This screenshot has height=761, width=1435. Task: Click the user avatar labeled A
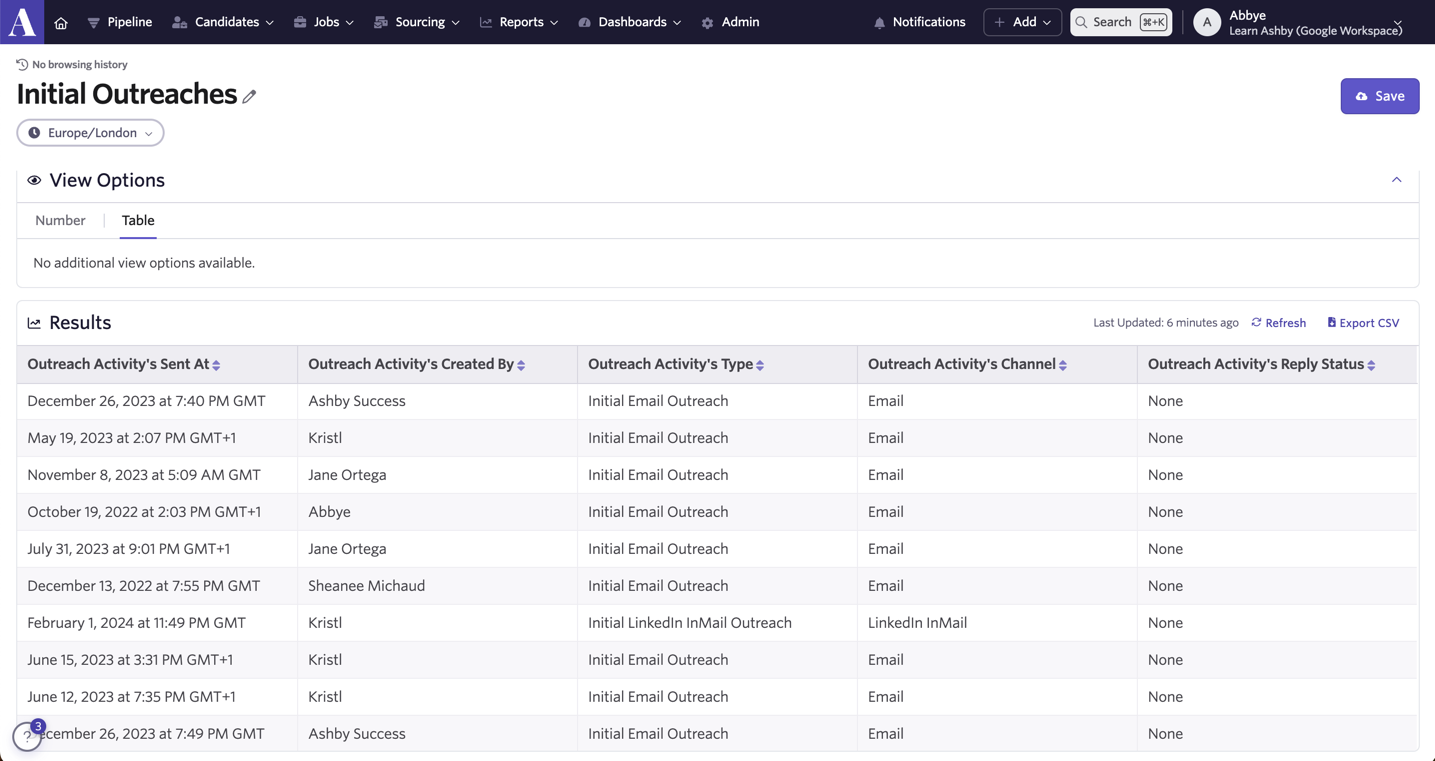click(x=1207, y=22)
